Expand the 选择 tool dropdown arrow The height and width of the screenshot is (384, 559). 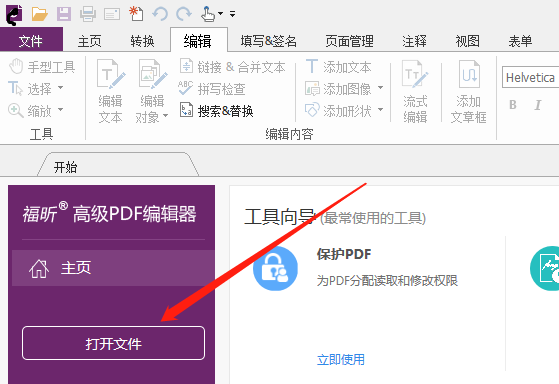(x=60, y=87)
